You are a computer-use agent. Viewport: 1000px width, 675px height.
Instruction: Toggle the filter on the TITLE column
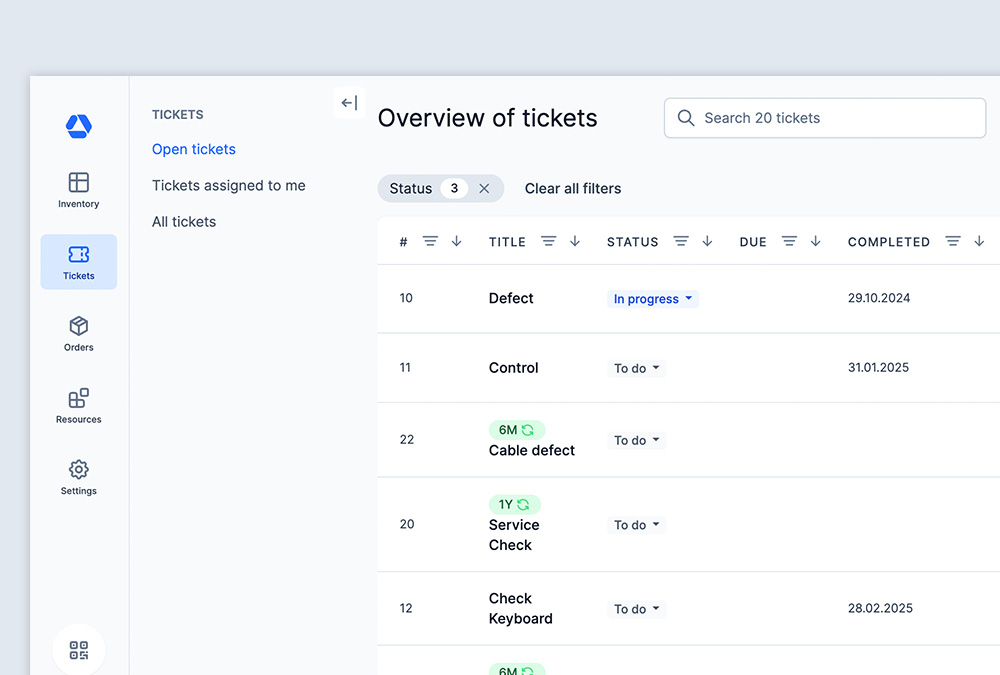click(548, 241)
